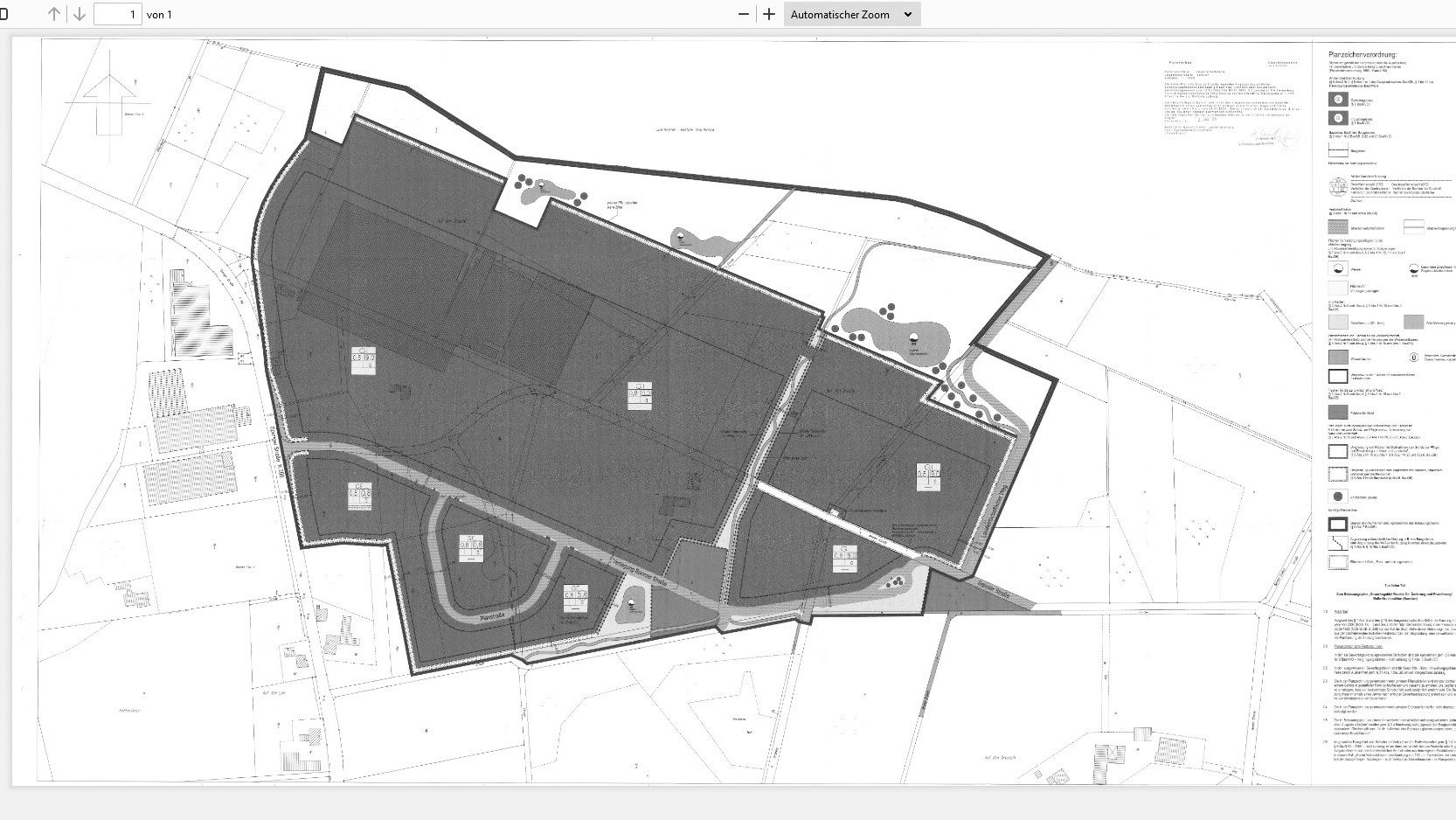This screenshot has height=820, width=1456.
Task: Click the Wasser half-filled circle legend icon
Action: click(x=1337, y=270)
